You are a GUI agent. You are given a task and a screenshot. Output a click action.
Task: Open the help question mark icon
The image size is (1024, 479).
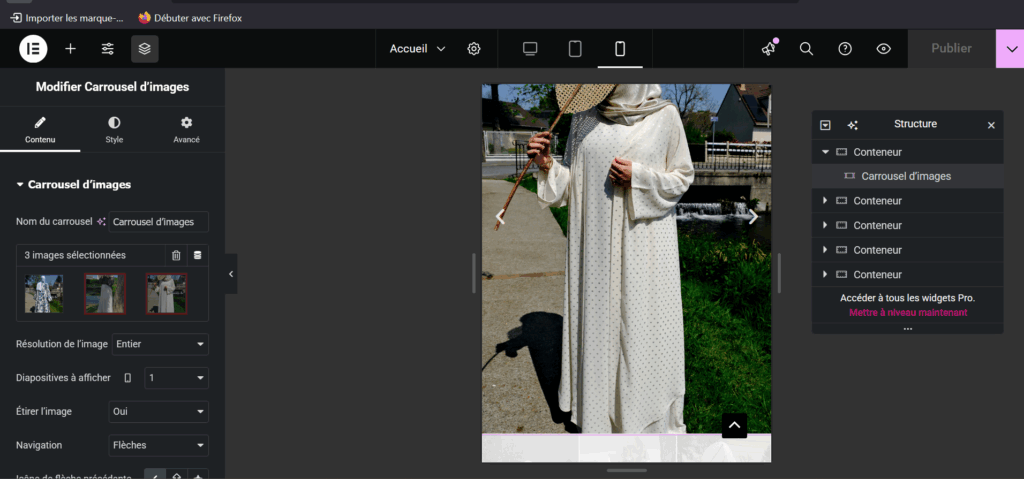(x=845, y=48)
